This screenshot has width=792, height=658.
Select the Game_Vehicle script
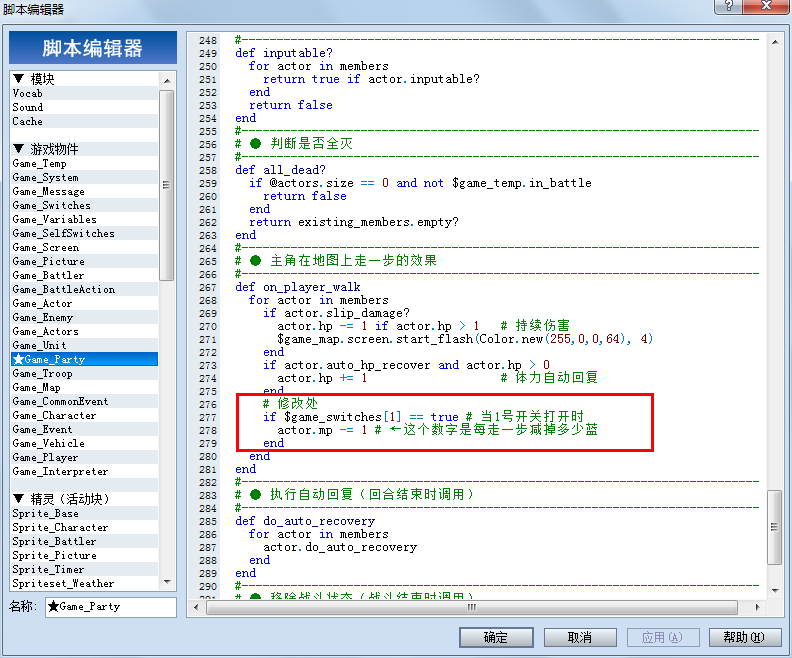tap(84, 443)
